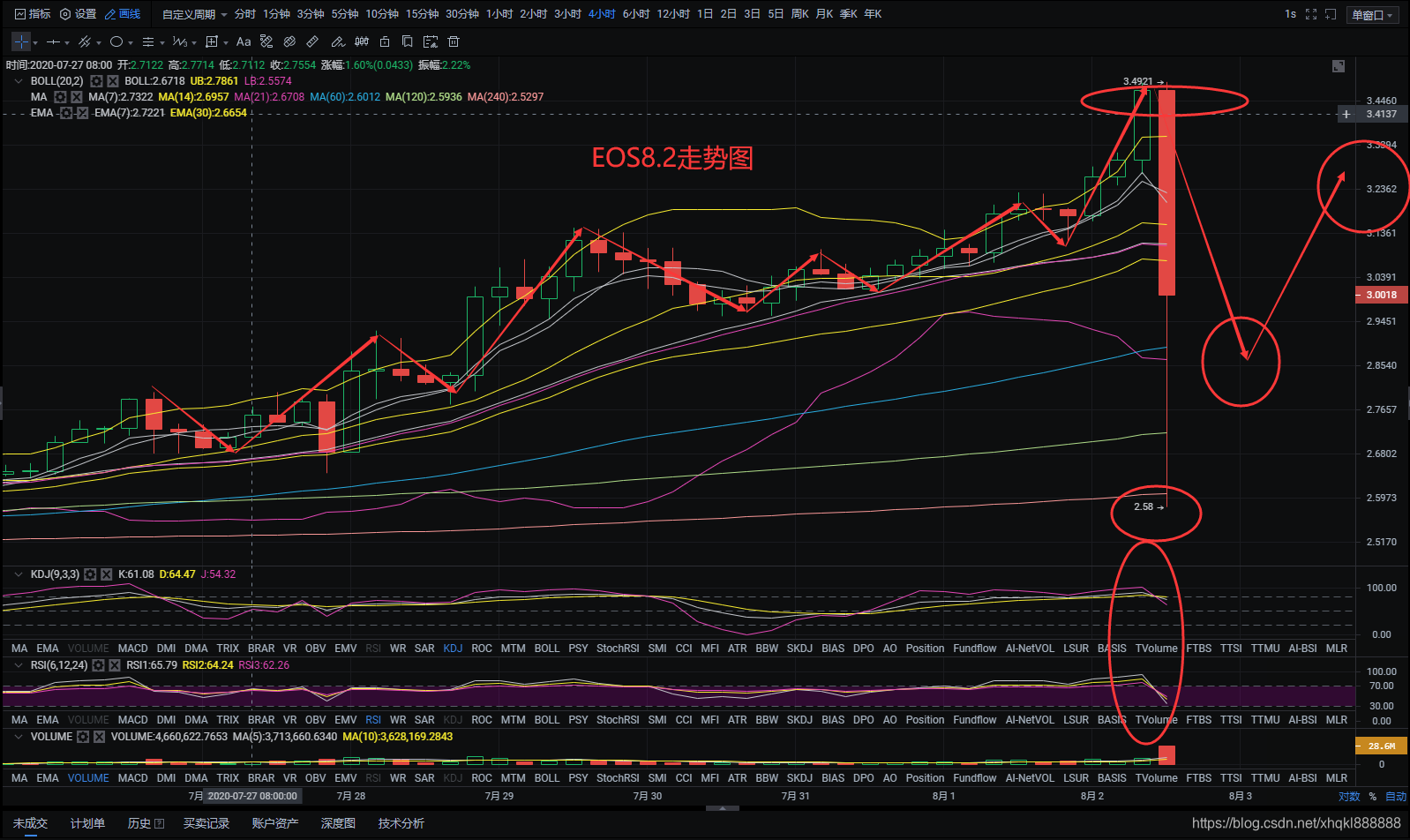Switch to the 1小时 timeframe
Viewport: 1410px width, 840px height.
pos(499,14)
